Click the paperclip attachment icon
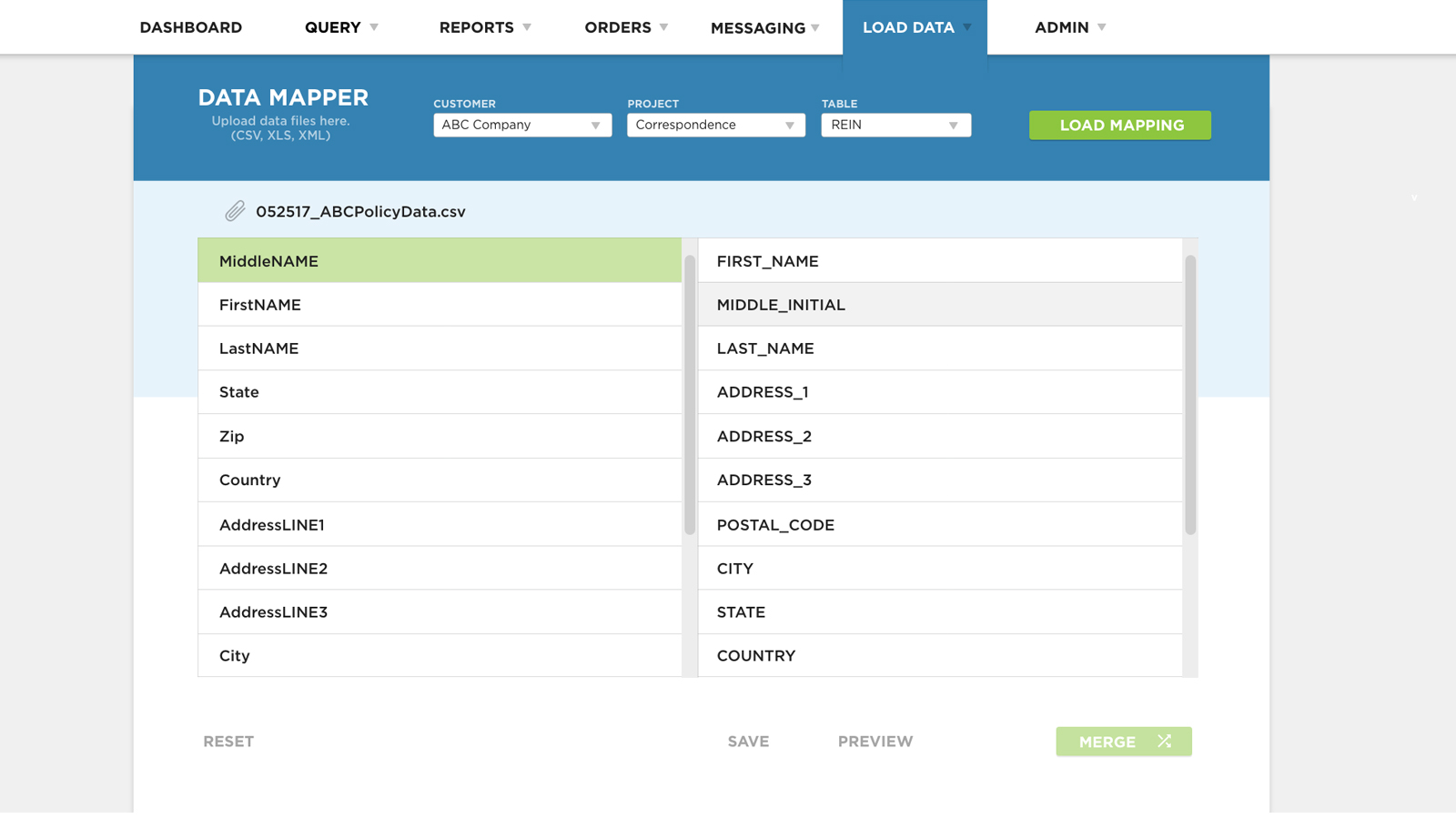Viewport: 1456px width, 819px height. (x=235, y=211)
